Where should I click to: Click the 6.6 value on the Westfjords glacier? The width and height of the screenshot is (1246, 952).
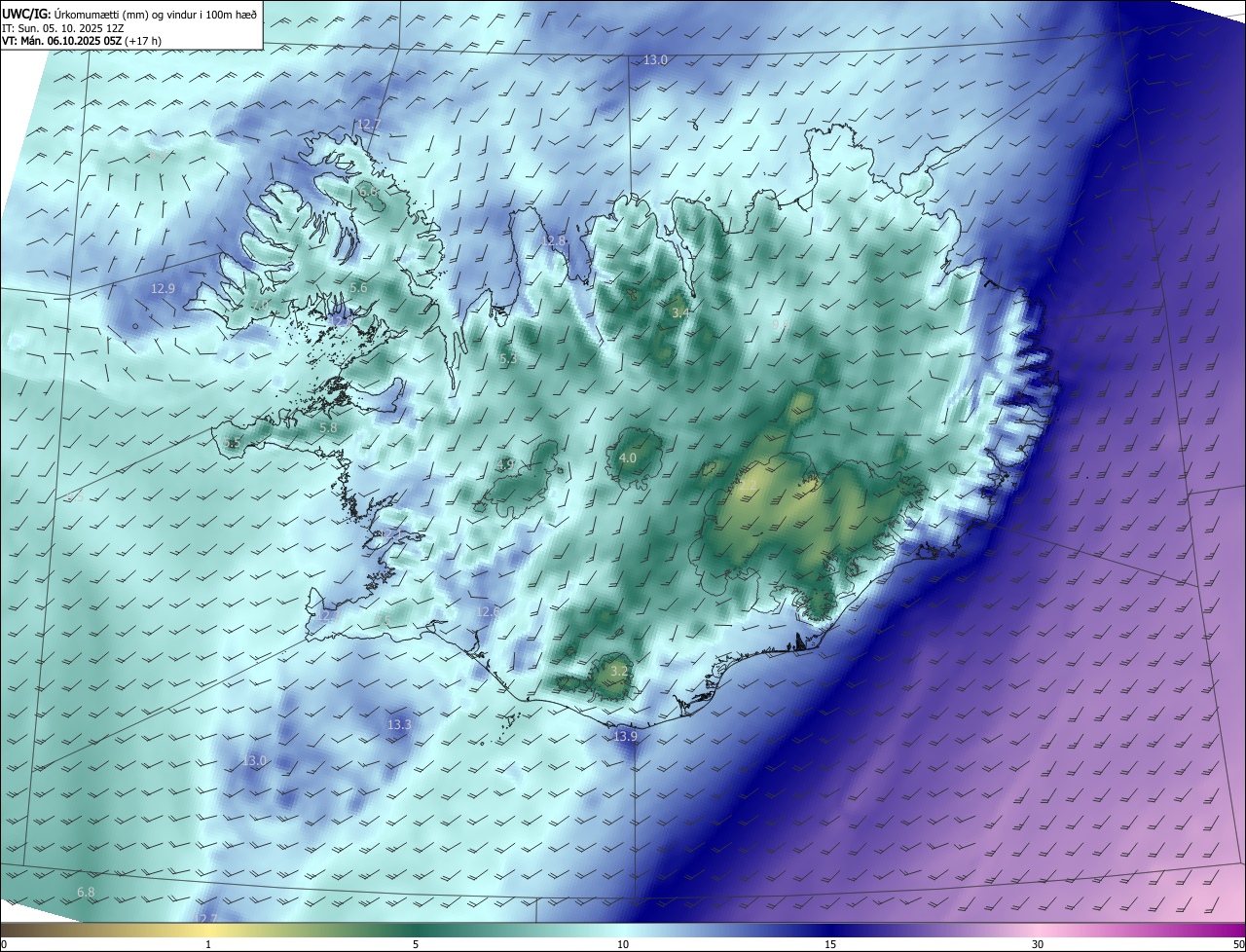tap(368, 192)
